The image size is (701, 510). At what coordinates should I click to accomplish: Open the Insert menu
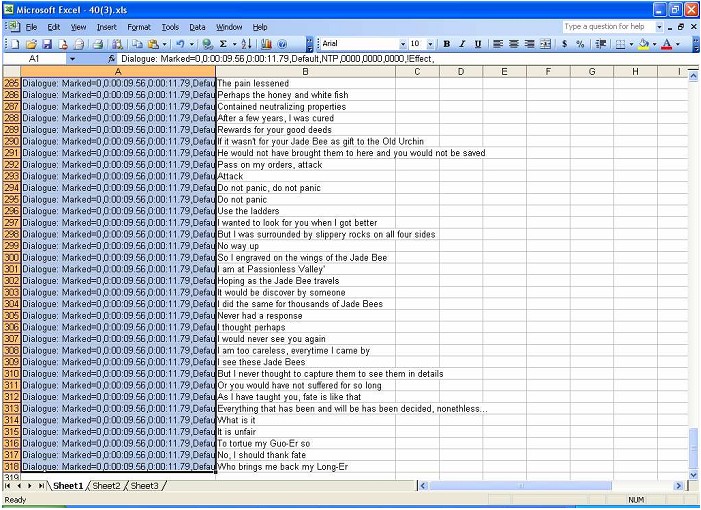pyautogui.click(x=106, y=27)
